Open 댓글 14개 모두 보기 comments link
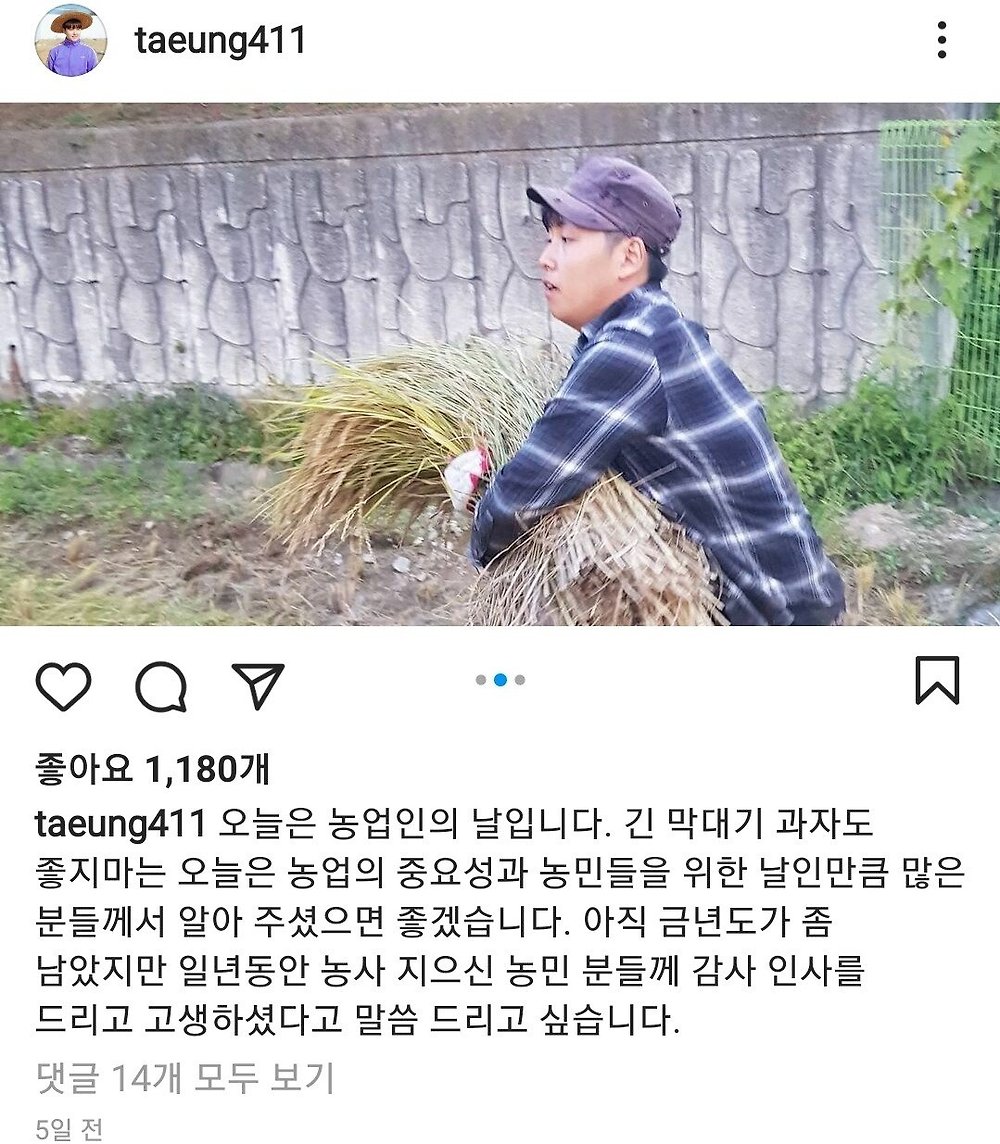Image resolution: width=1000 pixels, height=1144 pixels. point(185,1078)
